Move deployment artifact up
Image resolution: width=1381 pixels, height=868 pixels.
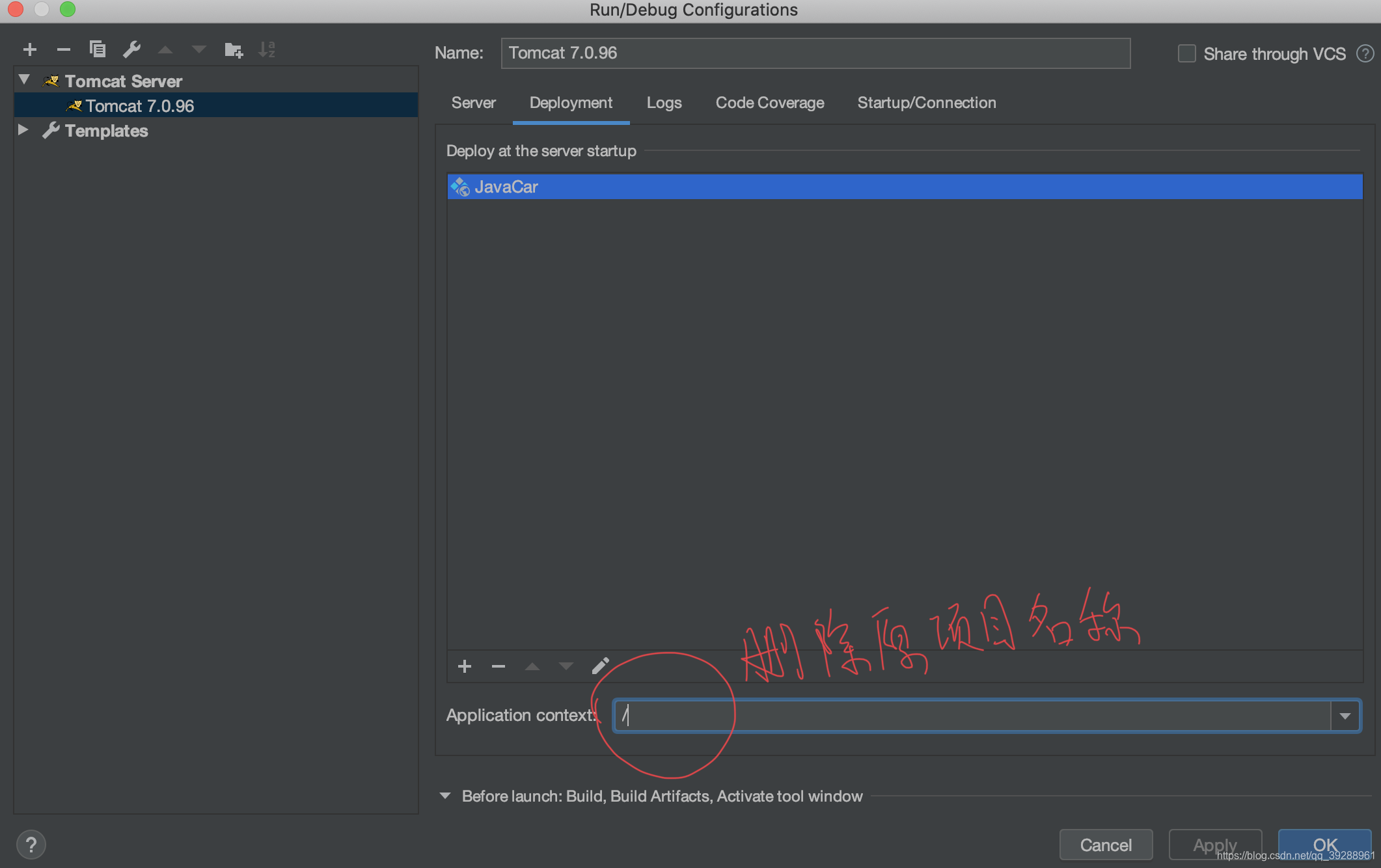click(x=532, y=666)
